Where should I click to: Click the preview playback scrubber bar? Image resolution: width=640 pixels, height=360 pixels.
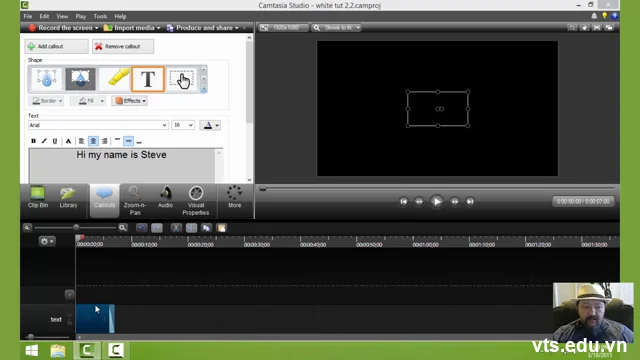(x=437, y=189)
